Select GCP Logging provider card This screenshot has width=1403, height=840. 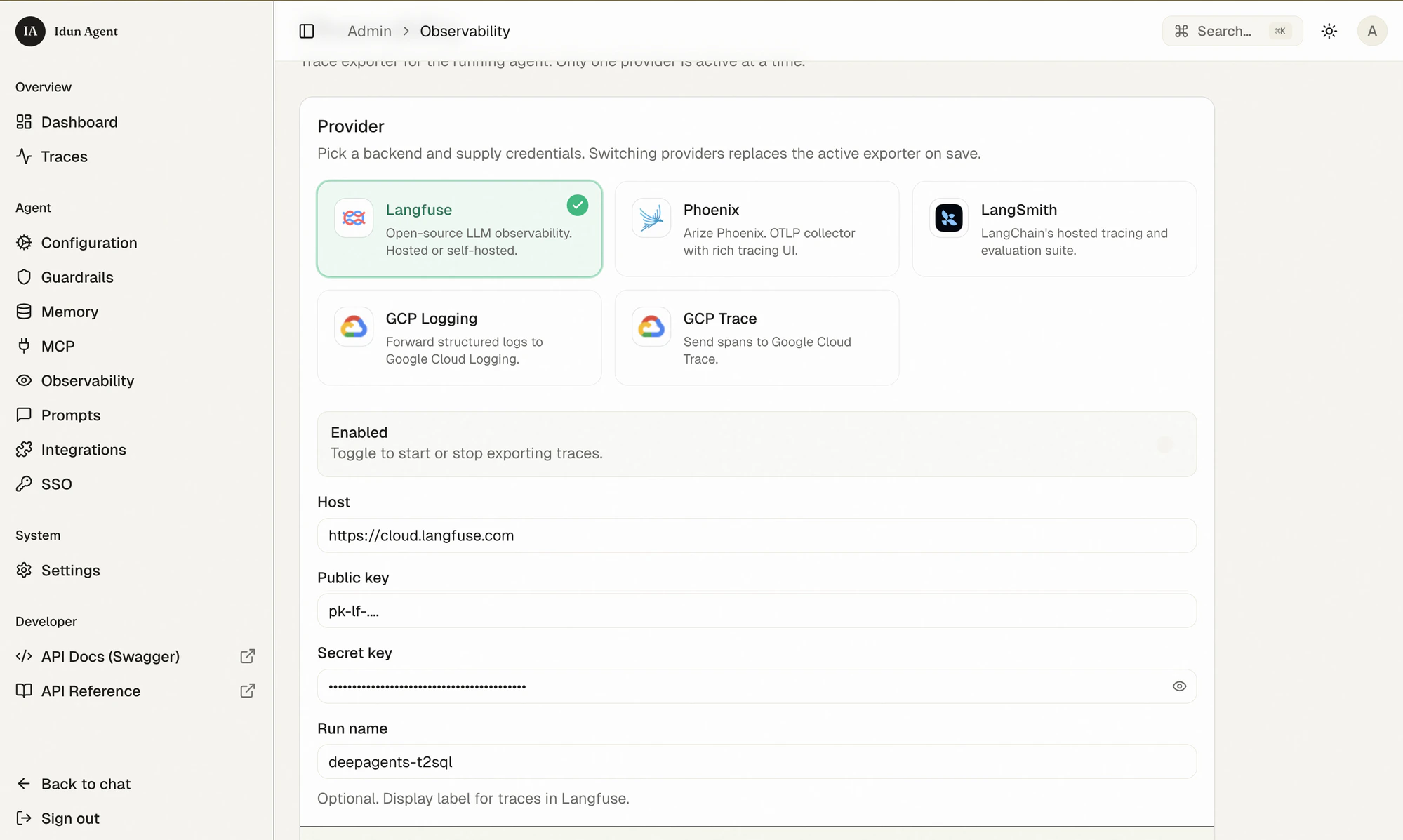459,338
